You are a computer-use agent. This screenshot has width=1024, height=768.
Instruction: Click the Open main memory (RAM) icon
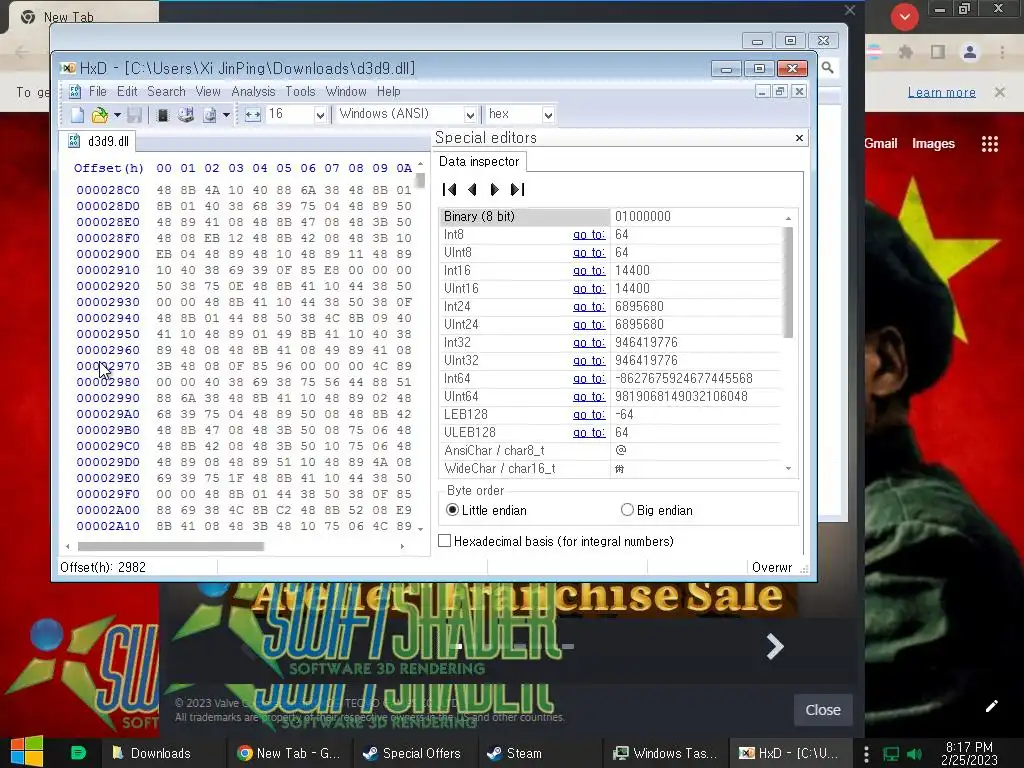tap(163, 115)
